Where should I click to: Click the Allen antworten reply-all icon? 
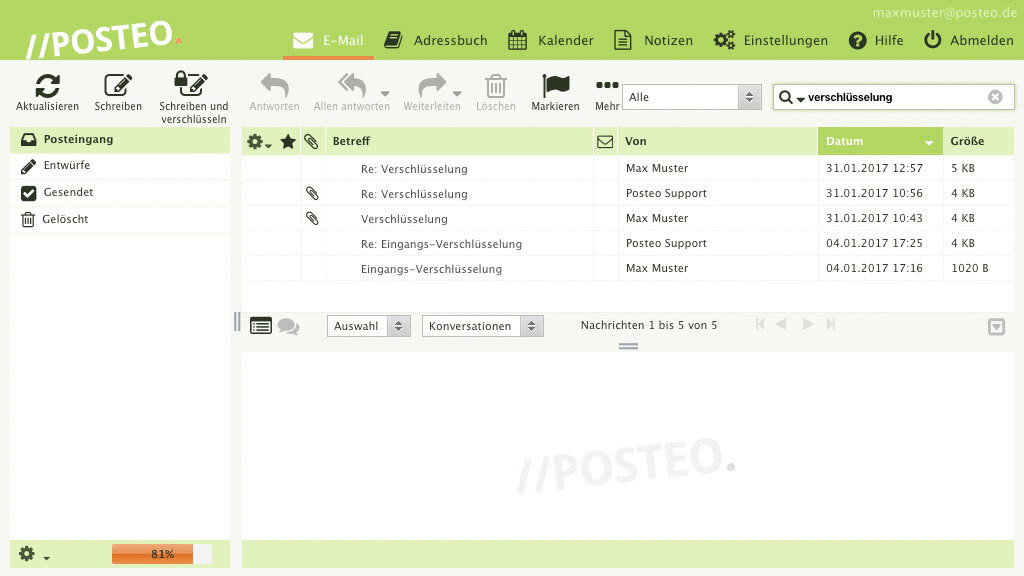[x=352, y=85]
